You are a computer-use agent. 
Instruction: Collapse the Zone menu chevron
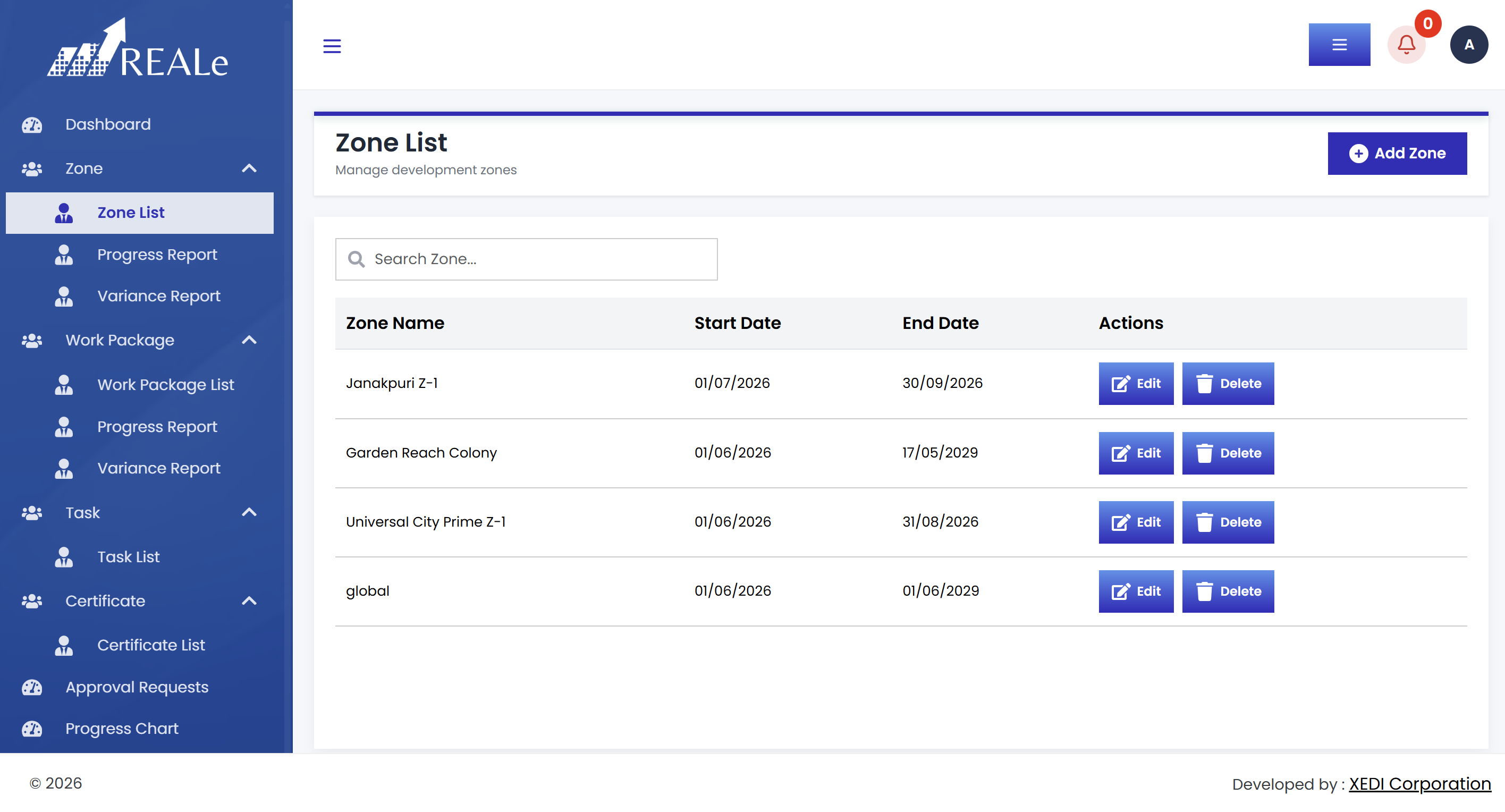[x=249, y=169]
